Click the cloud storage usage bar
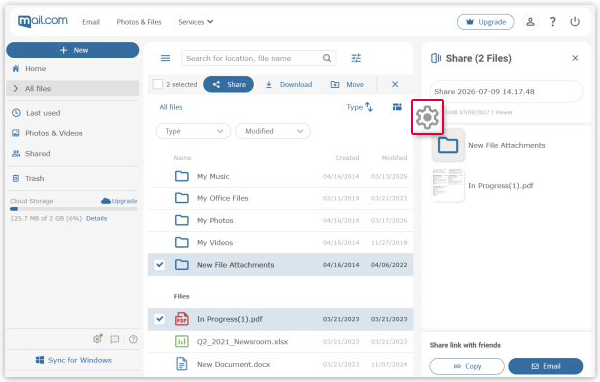The image size is (600, 382). click(x=73, y=209)
